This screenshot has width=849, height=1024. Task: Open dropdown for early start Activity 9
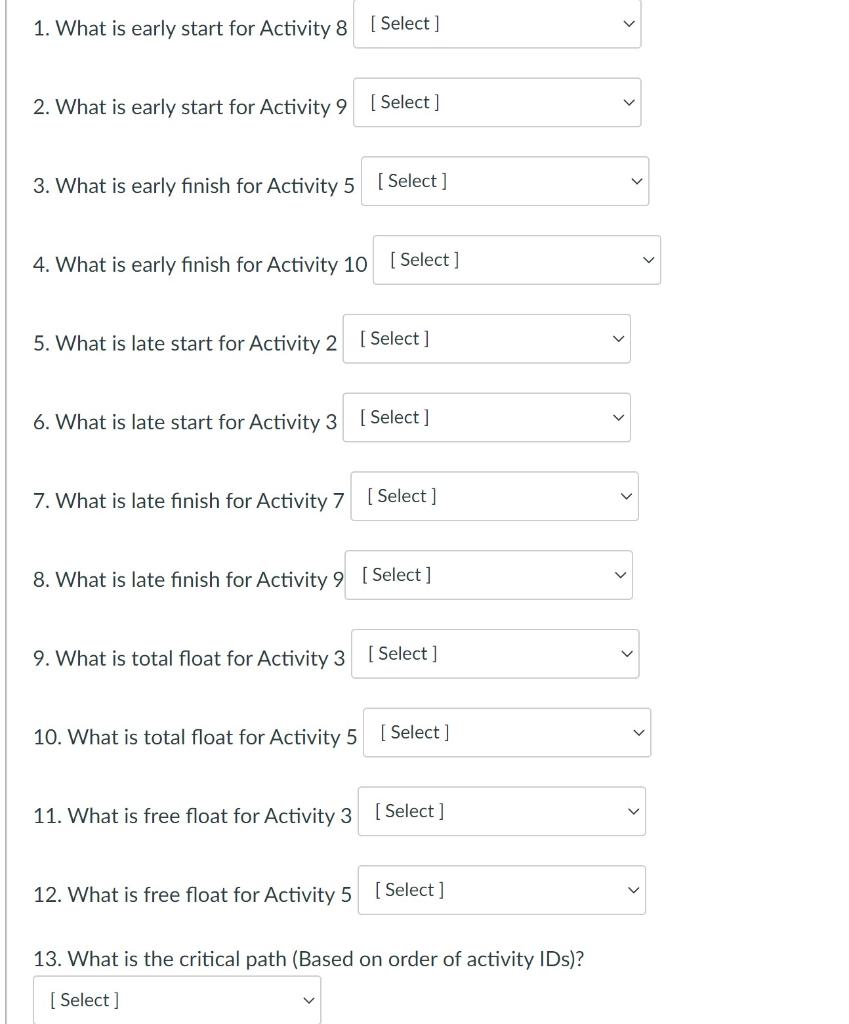(x=497, y=103)
